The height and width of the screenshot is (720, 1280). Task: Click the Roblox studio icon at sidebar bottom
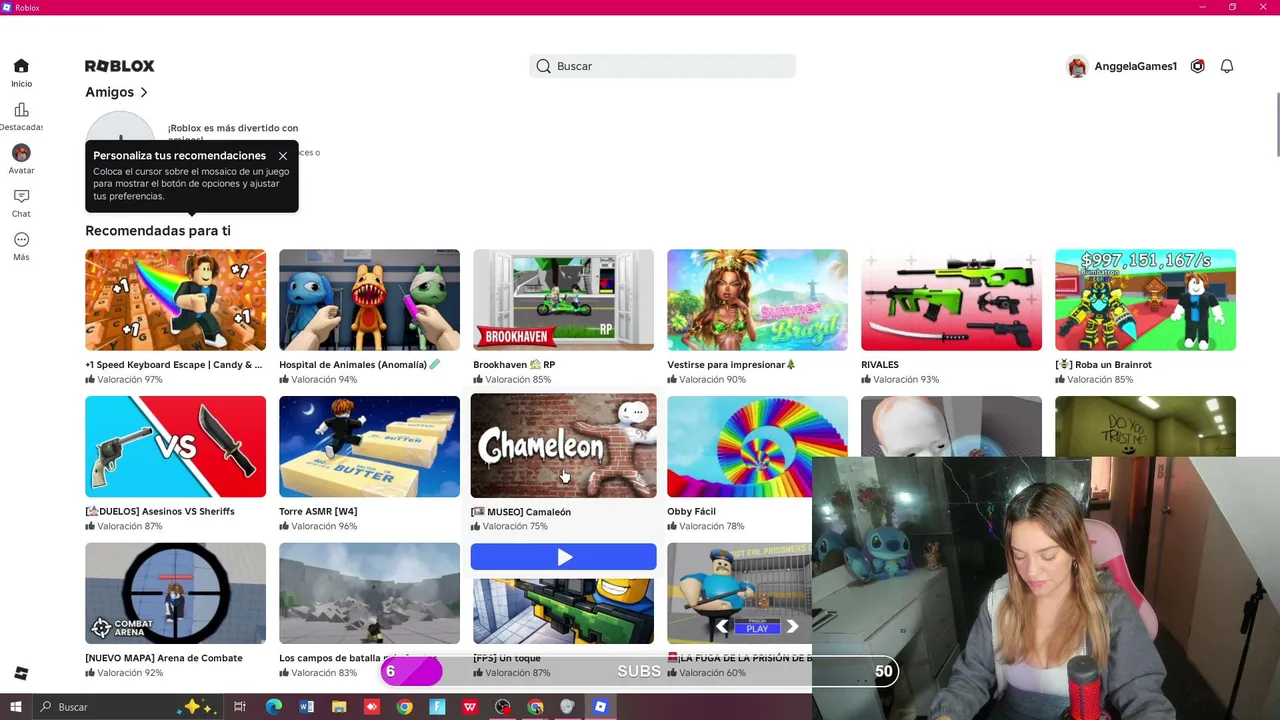[x=21, y=673]
